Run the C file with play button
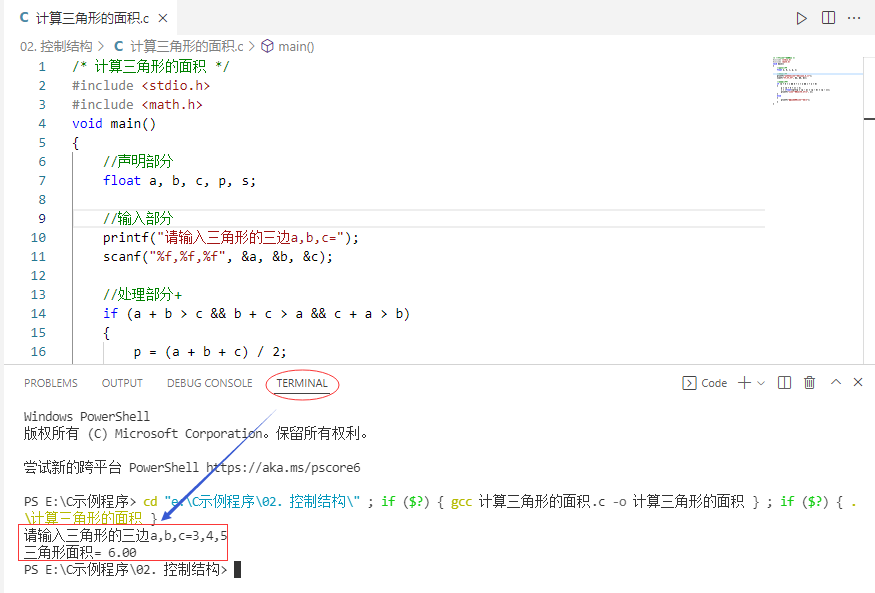 pyautogui.click(x=801, y=18)
